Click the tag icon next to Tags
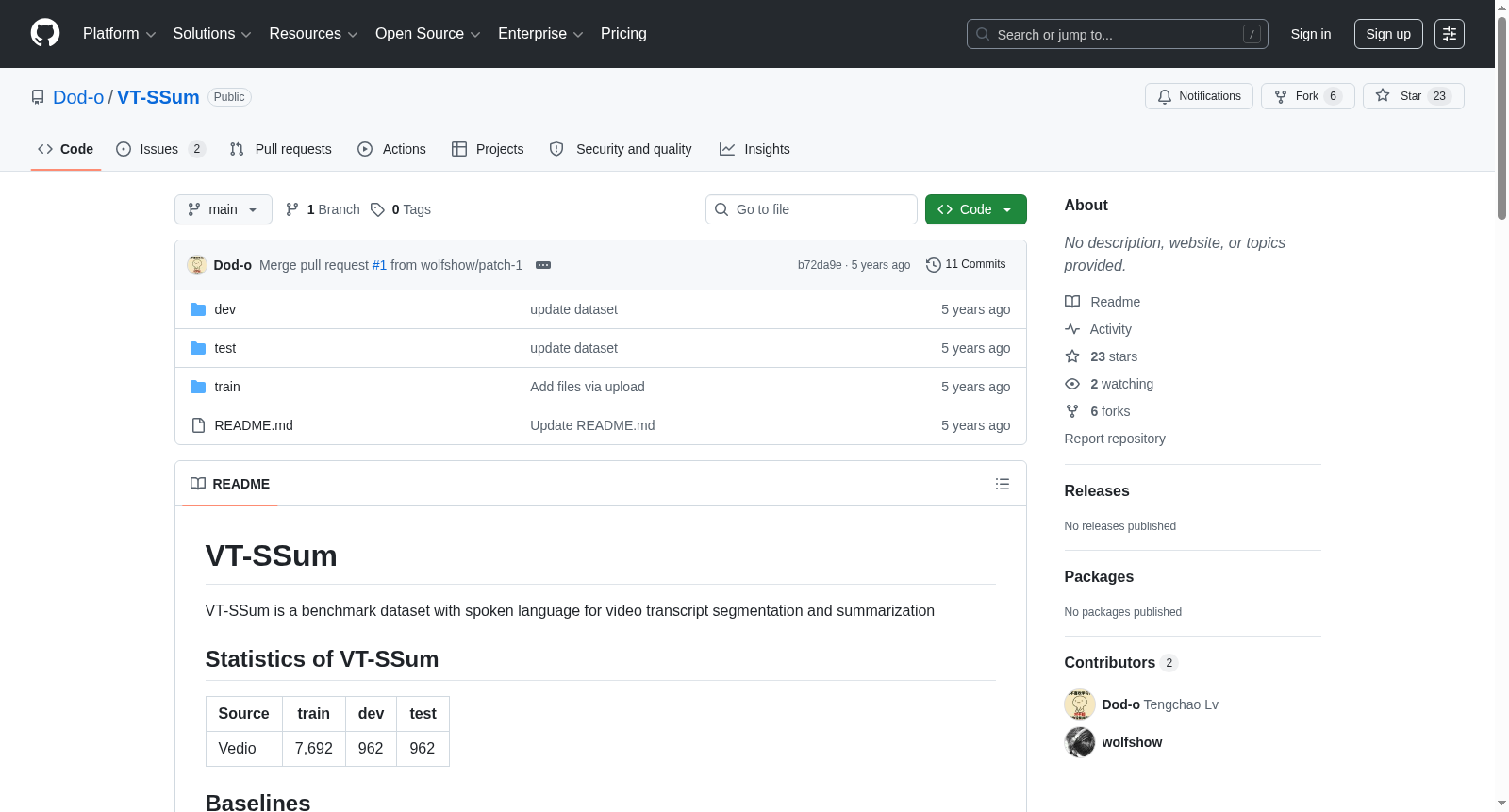1509x812 pixels. coord(377,209)
